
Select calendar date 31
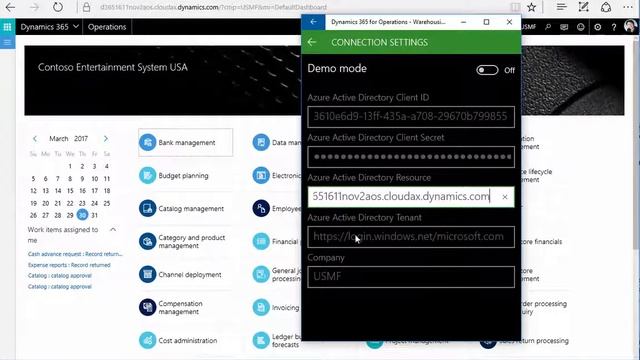[x=94, y=215]
